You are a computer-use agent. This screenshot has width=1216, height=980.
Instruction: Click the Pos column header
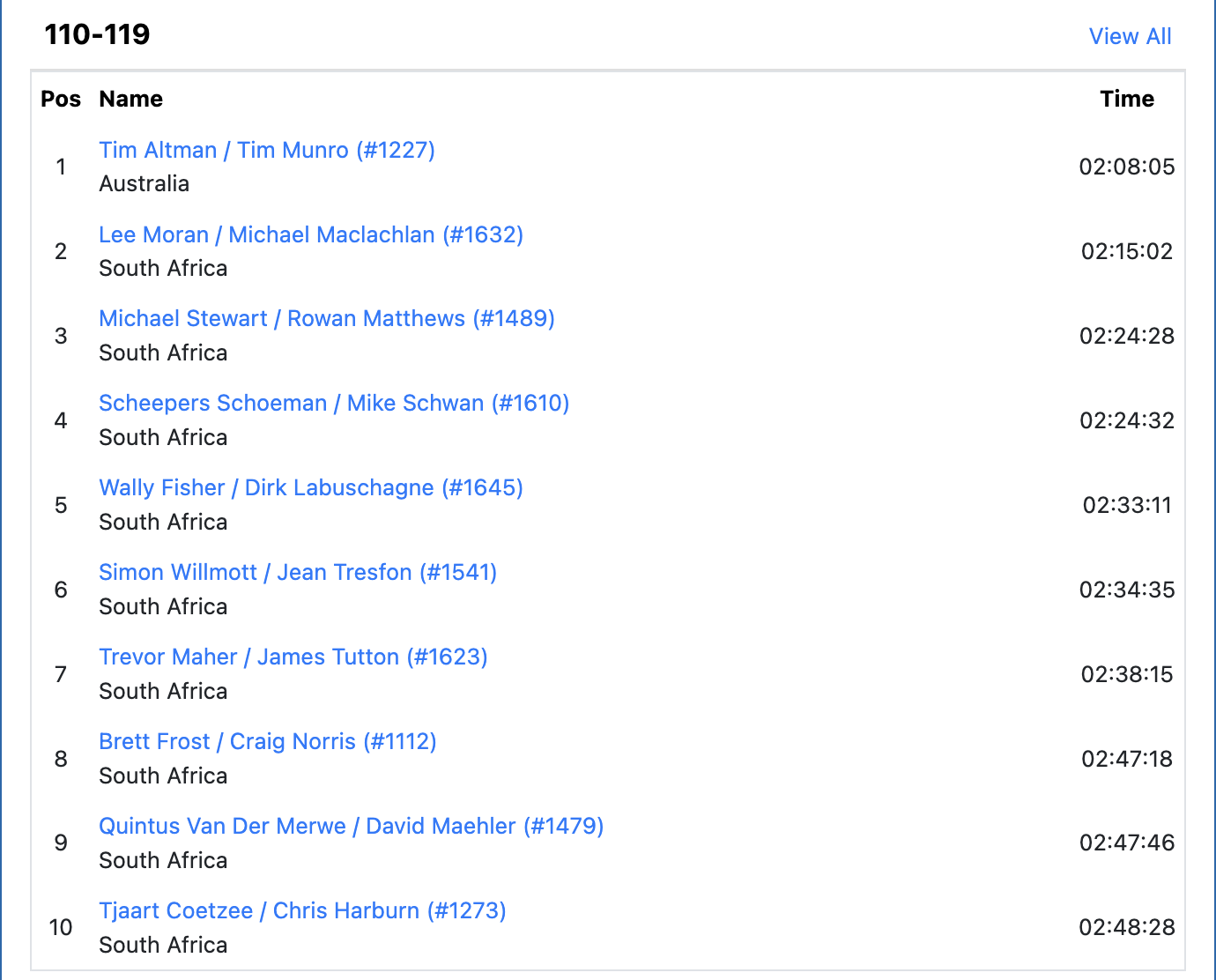coord(61,99)
